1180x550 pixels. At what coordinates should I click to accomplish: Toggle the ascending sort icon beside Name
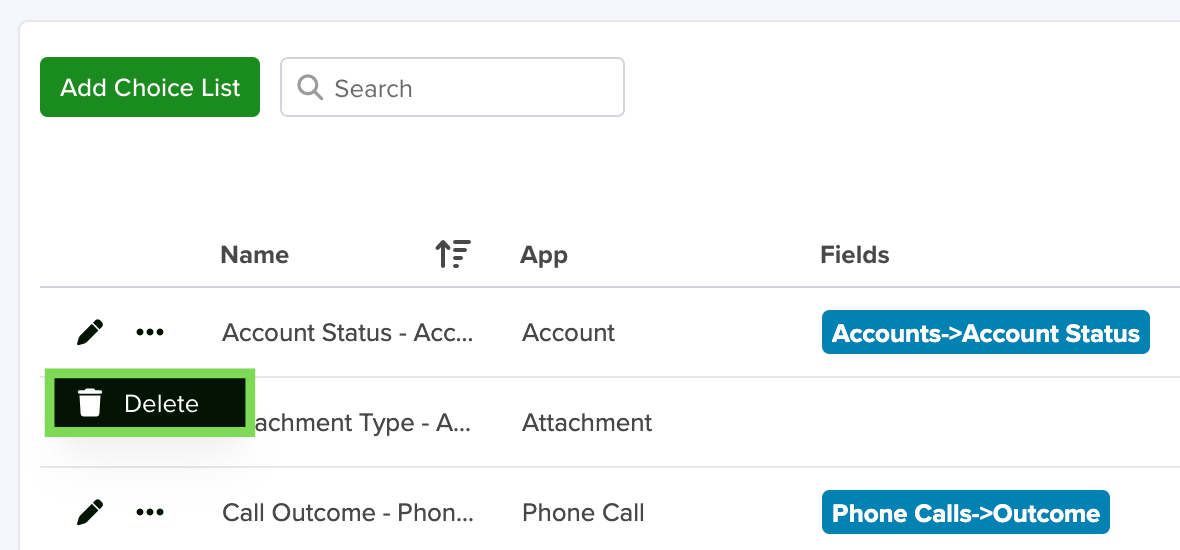[453, 254]
